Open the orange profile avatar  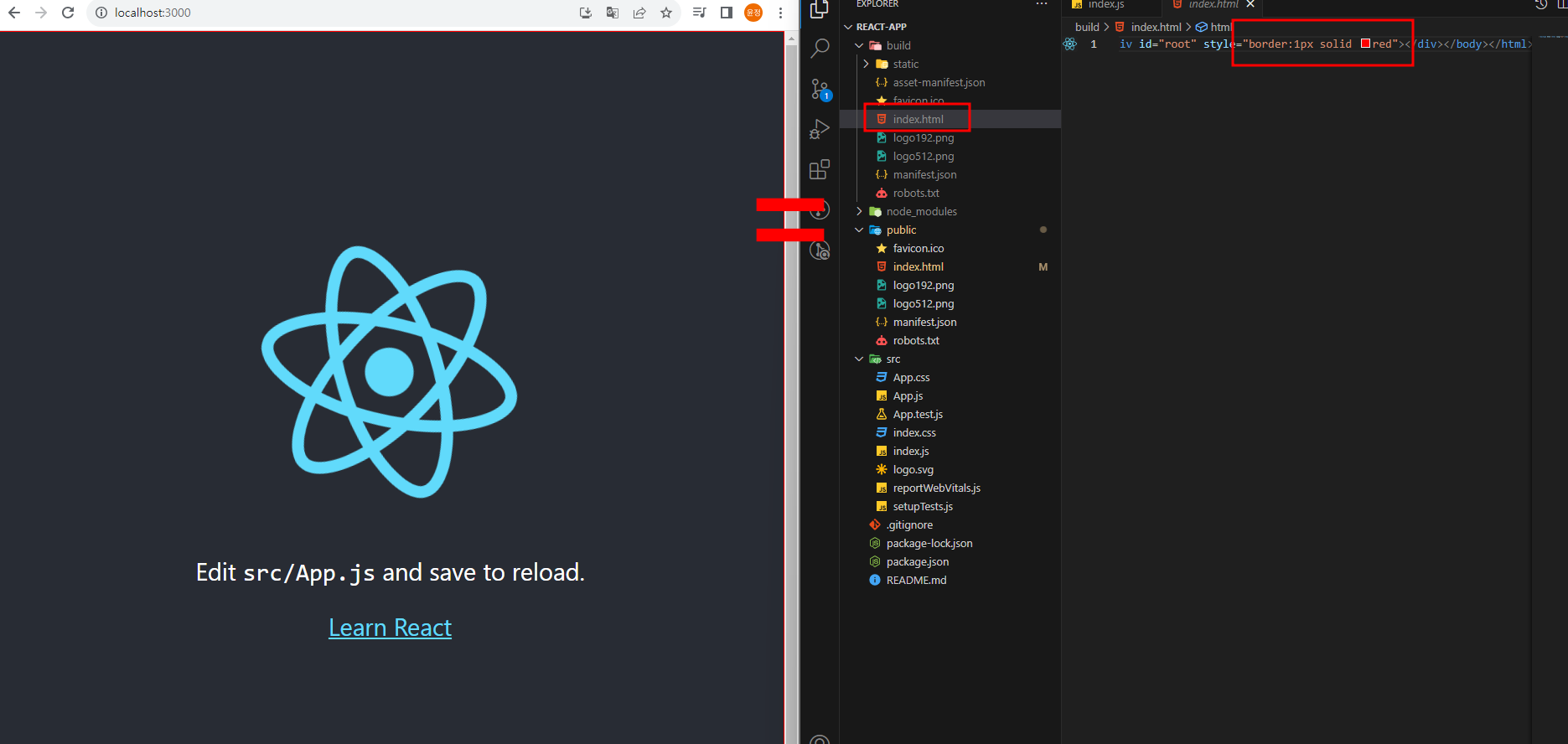[753, 13]
